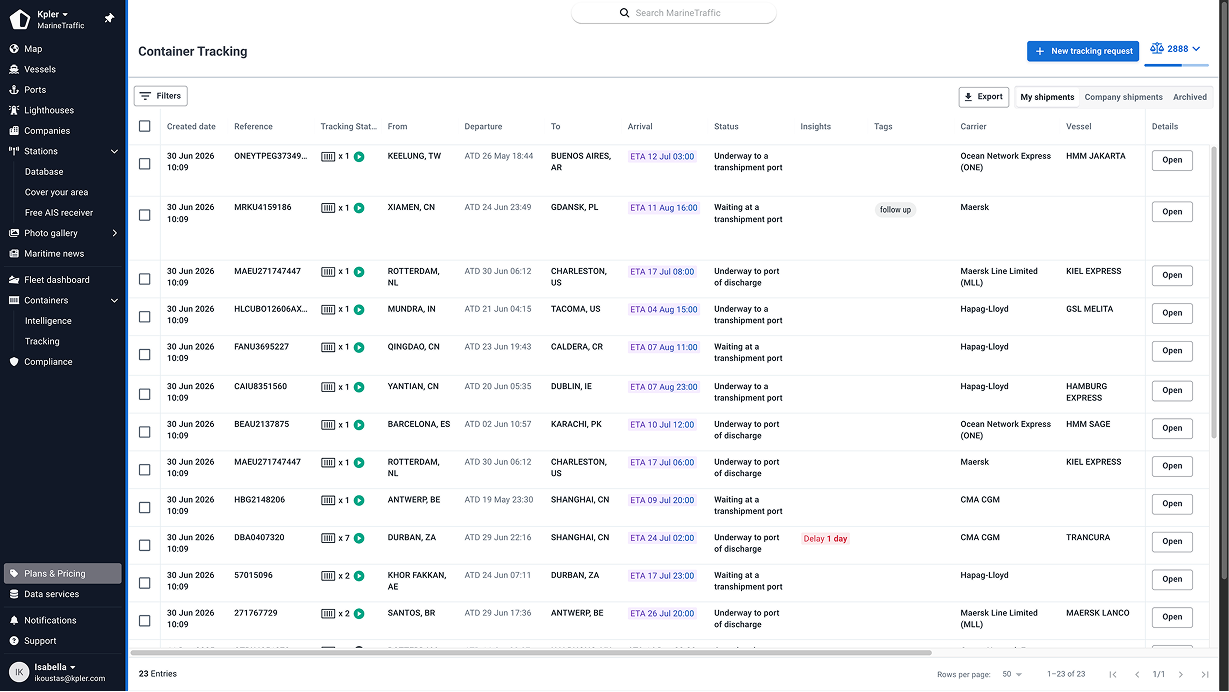Check the row for ONEYTPEG37349 shipment

click(x=145, y=163)
